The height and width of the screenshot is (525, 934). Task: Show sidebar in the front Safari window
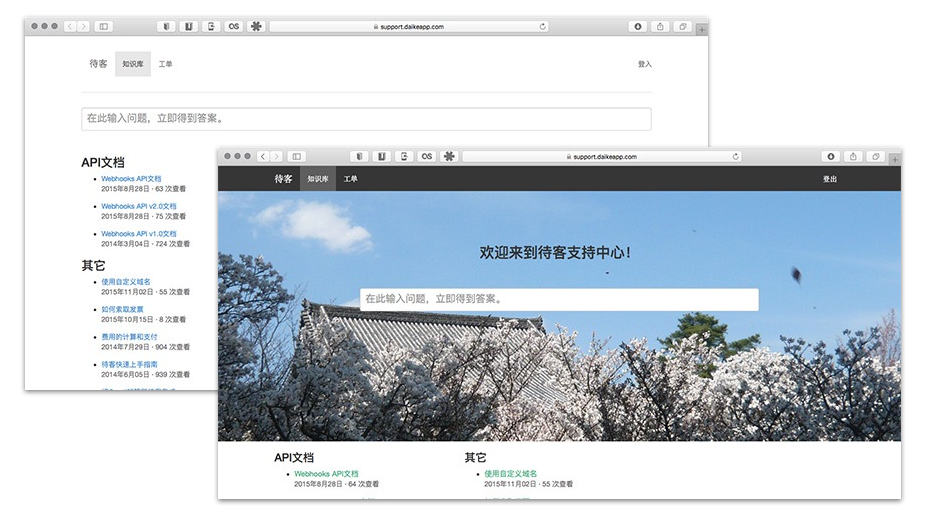[297, 157]
